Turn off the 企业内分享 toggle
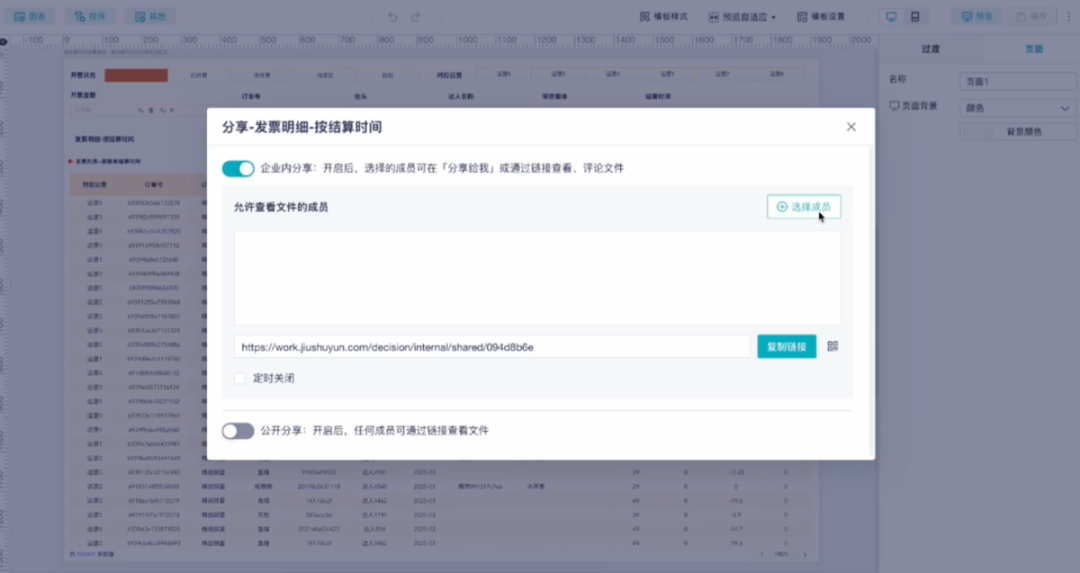 [x=238, y=168]
